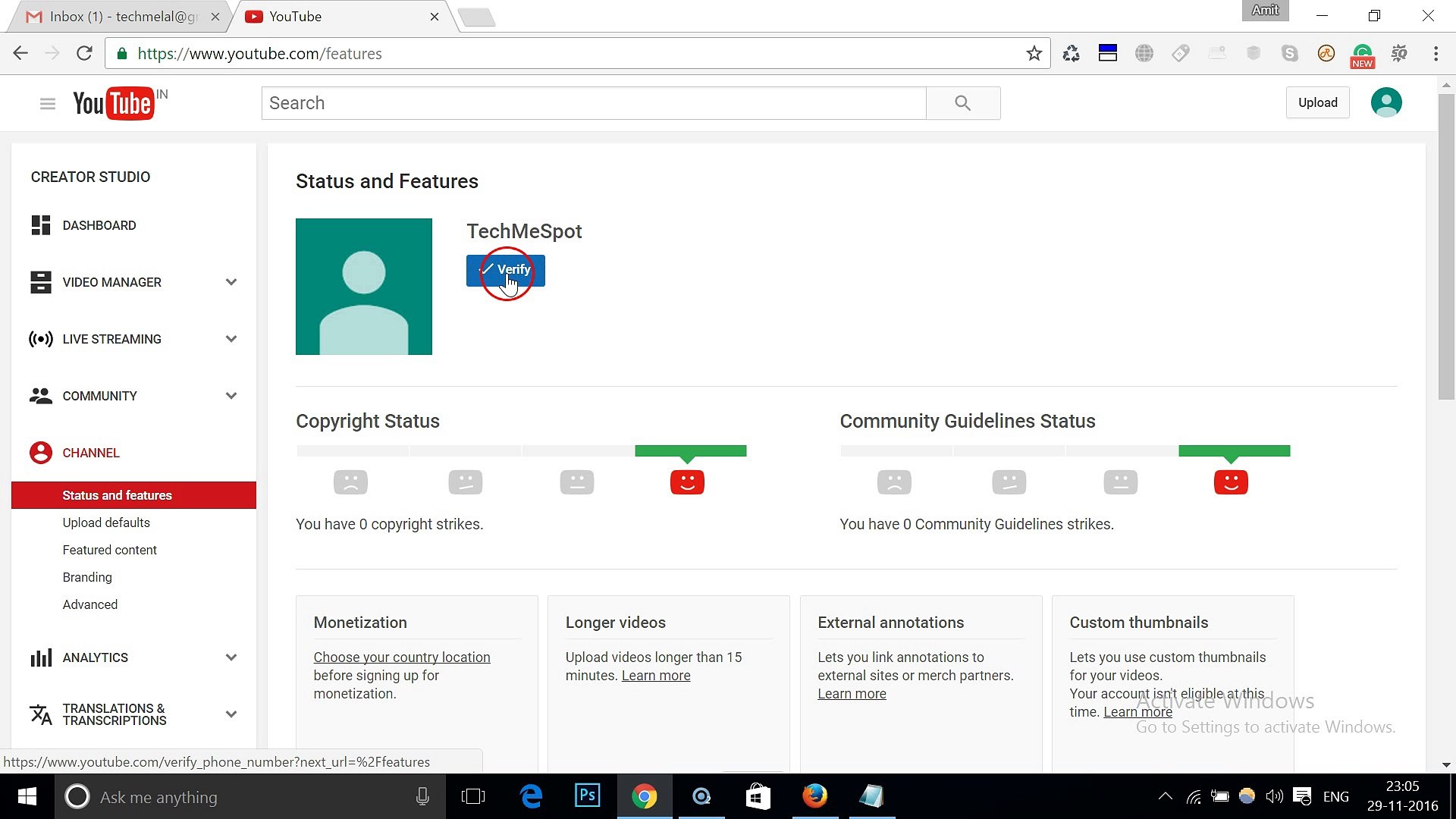Click the Live Streaming icon
The height and width of the screenshot is (819, 1456).
(40, 339)
